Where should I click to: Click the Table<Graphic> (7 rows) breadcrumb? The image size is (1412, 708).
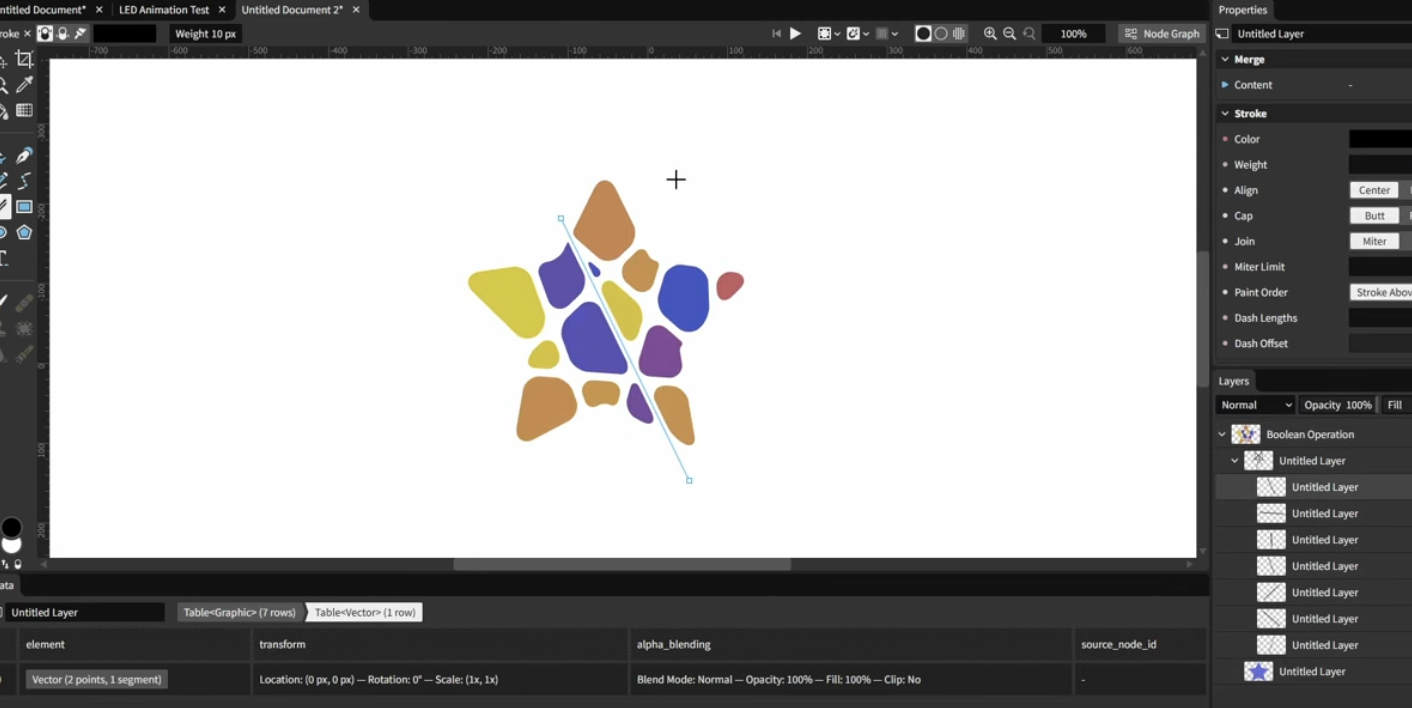pos(240,612)
